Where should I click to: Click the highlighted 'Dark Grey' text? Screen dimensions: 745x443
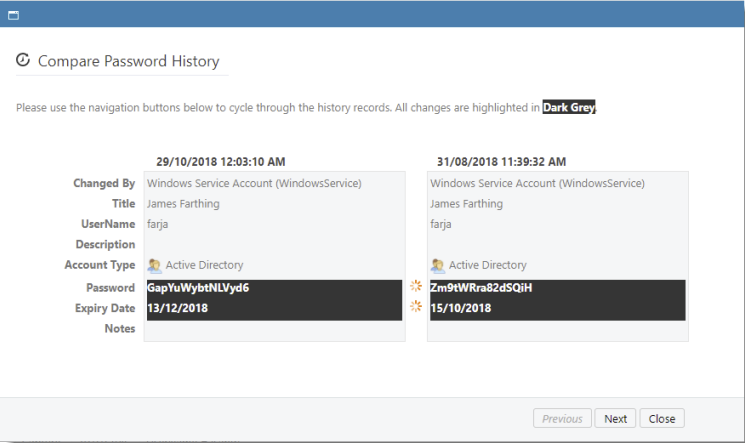tap(569, 107)
